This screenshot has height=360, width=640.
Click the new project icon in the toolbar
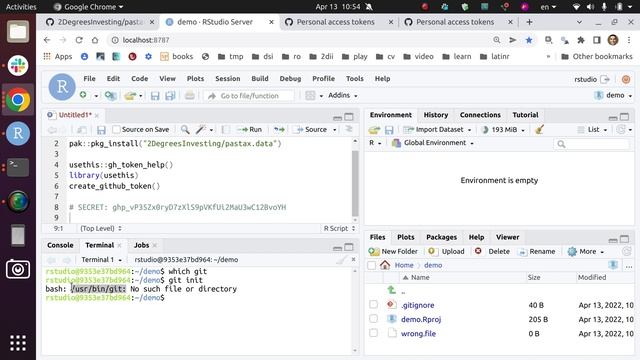(110, 96)
